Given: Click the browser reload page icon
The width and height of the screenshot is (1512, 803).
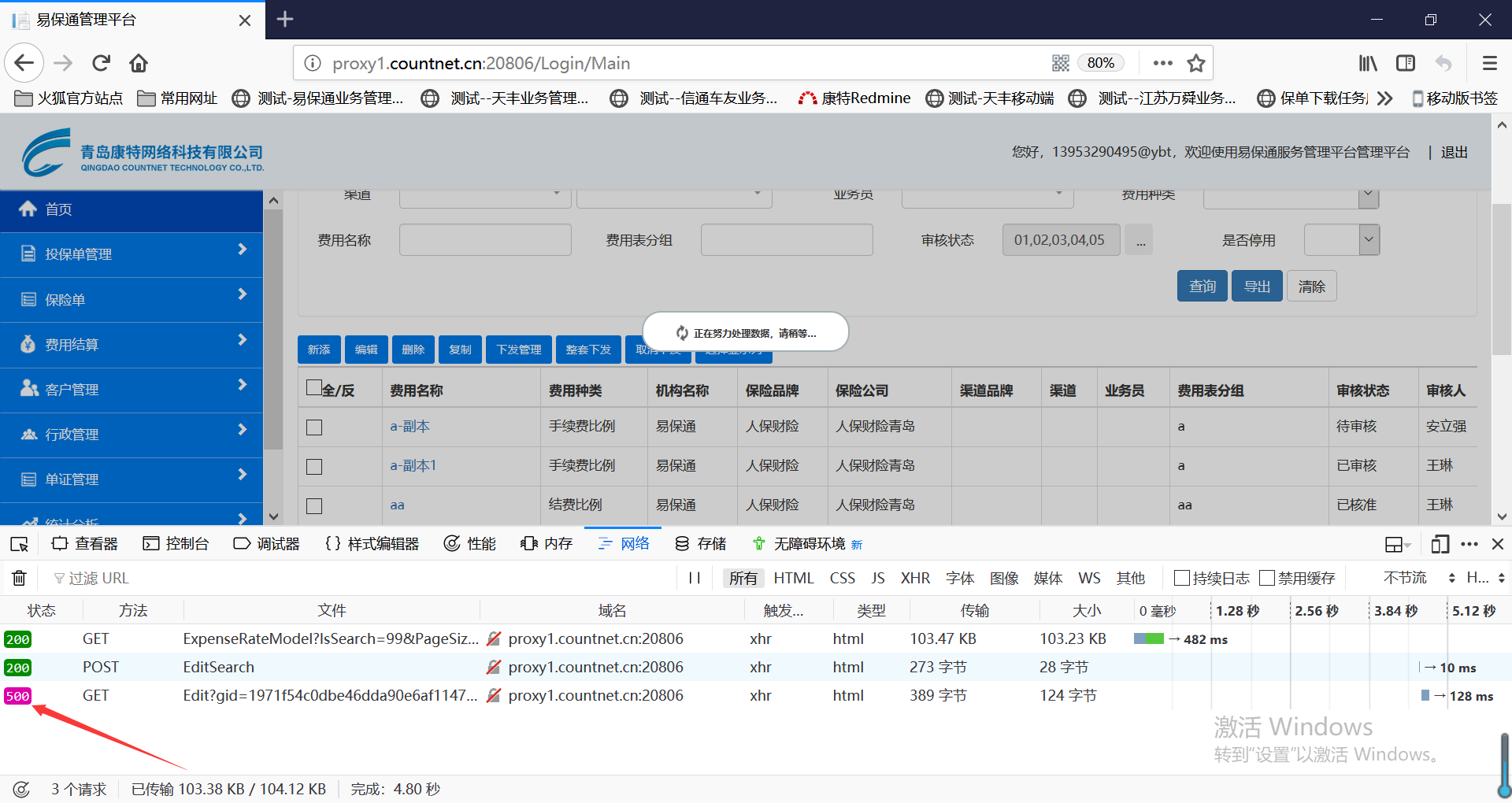Looking at the screenshot, I should (101, 63).
